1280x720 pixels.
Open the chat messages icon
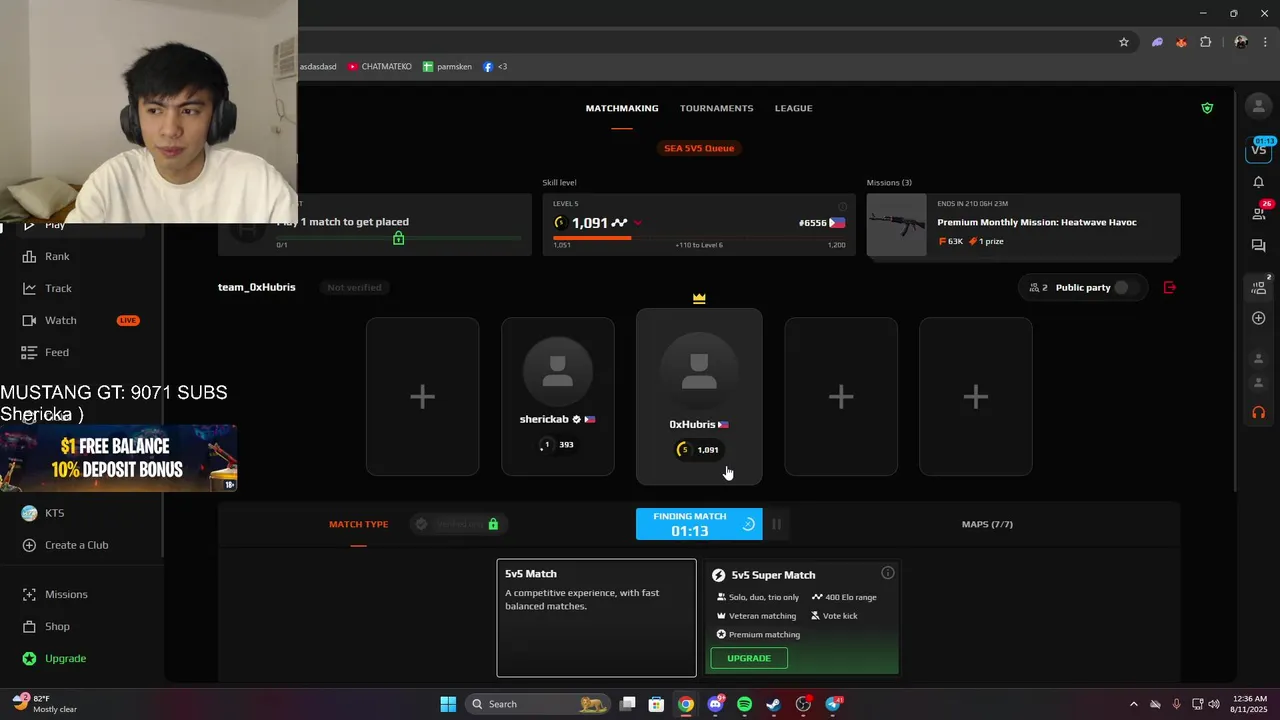point(1258,245)
